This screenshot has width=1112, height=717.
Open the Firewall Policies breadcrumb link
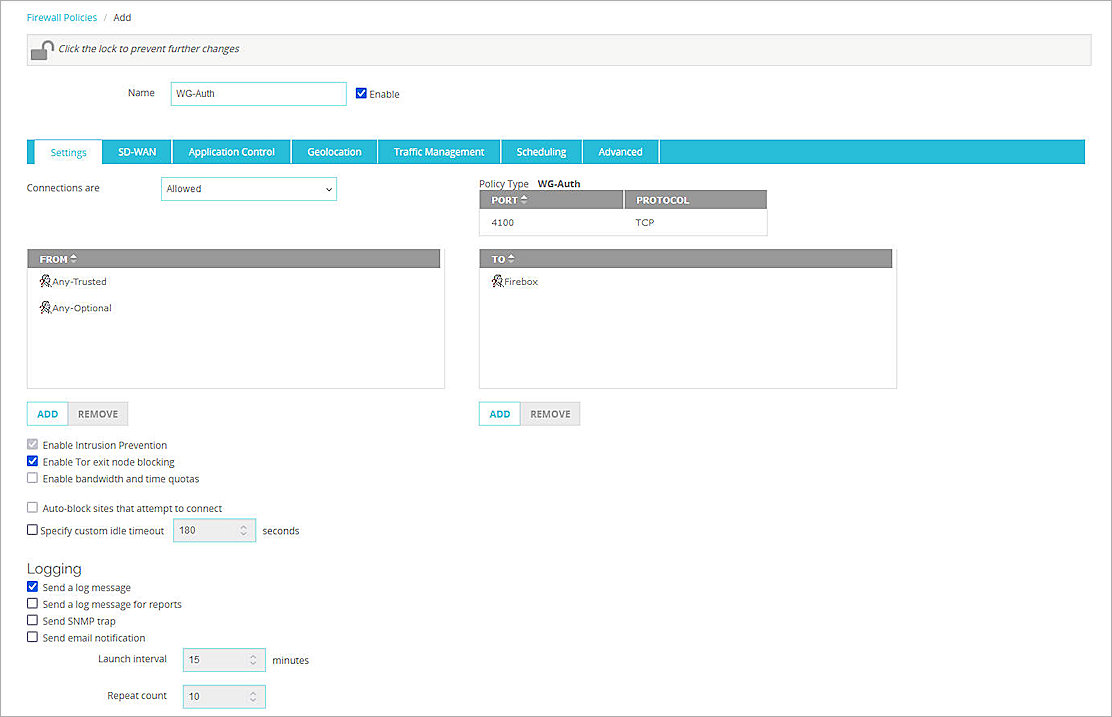pos(61,17)
